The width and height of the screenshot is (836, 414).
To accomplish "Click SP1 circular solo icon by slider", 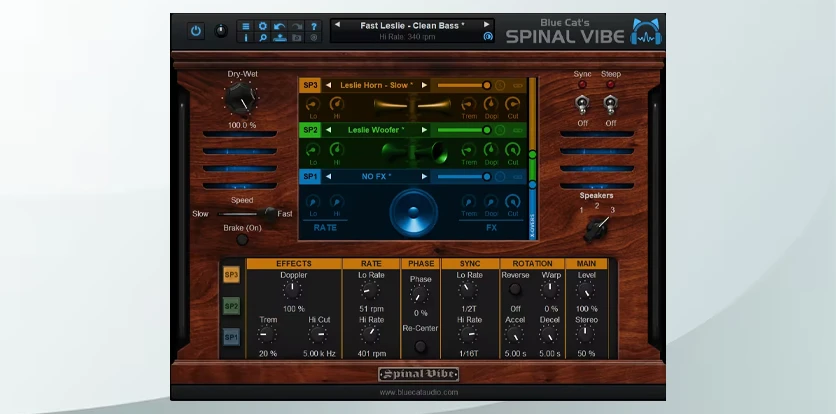I will [x=500, y=177].
